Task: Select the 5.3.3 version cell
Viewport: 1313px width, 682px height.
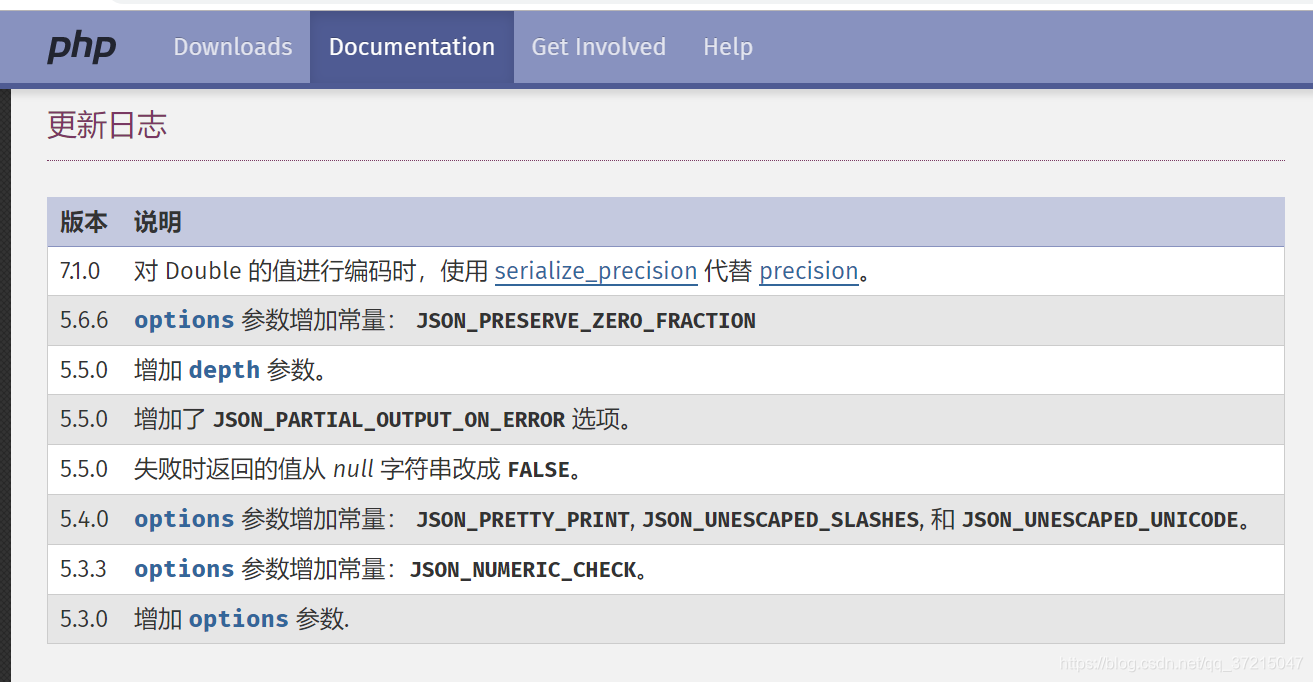Action: [x=84, y=570]
